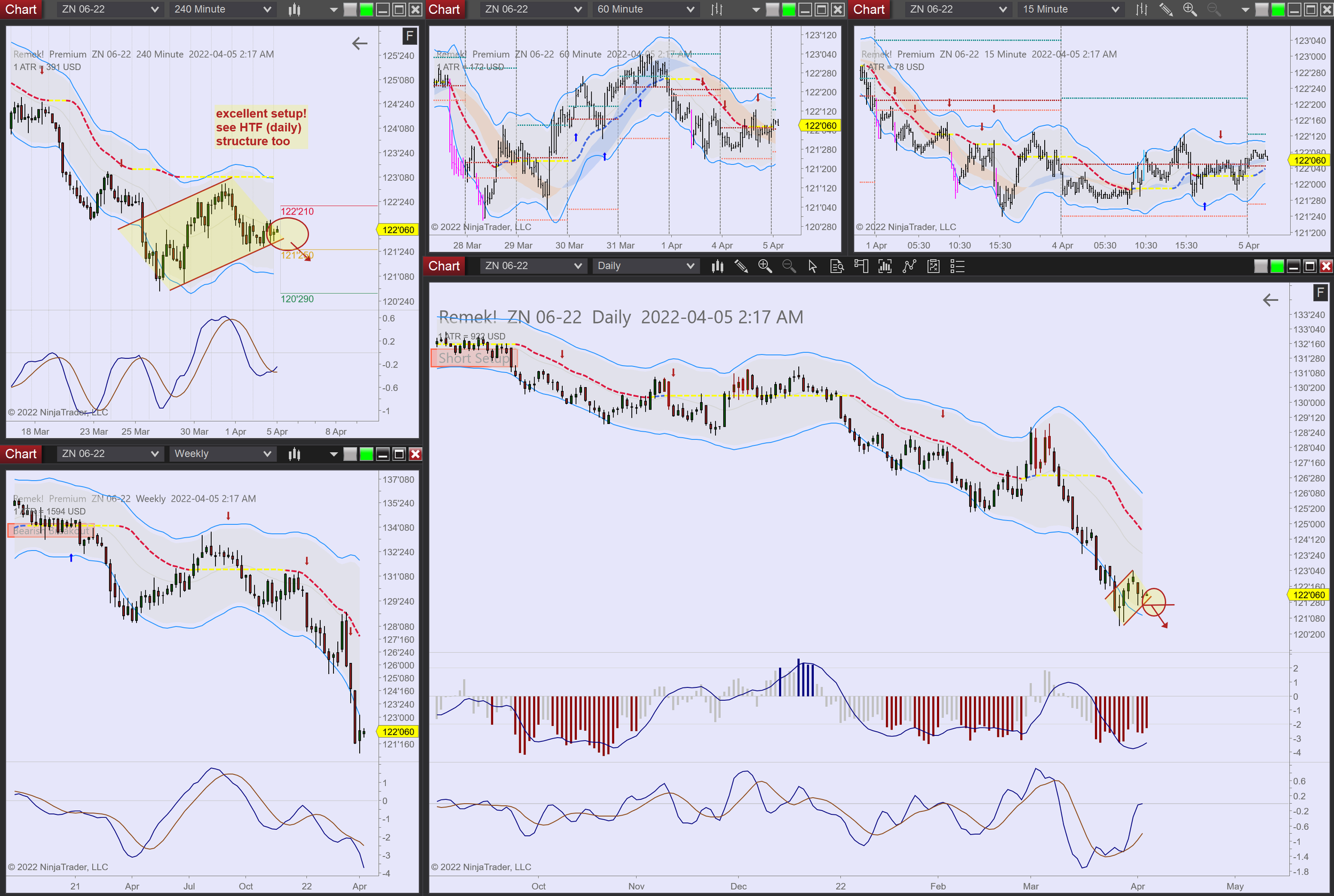Open the bar type icon in 60 Minute chart
The image size is (1334, 896).
(x=717, y=9)
